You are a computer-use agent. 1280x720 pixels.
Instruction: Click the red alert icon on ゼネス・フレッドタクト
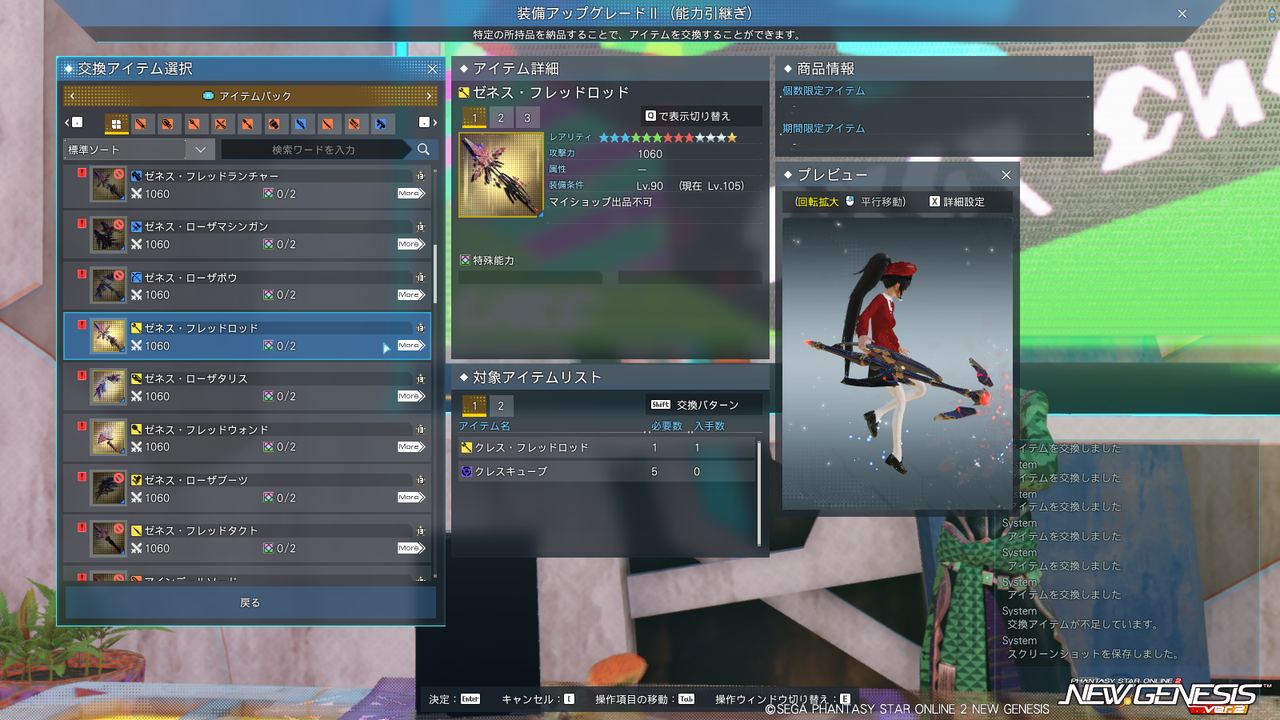[82, 528]
